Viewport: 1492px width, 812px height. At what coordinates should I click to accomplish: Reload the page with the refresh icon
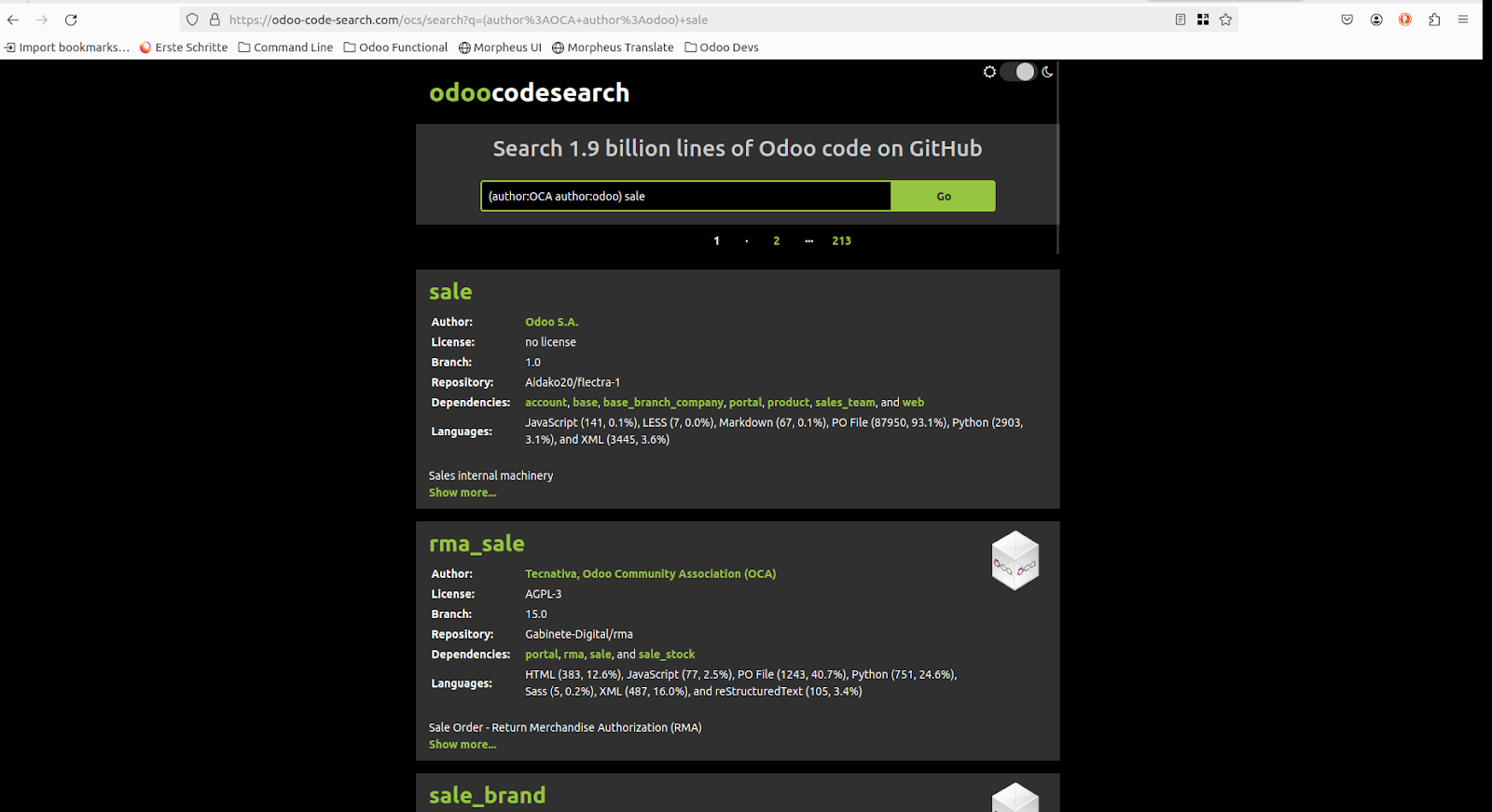pos(71,20)
